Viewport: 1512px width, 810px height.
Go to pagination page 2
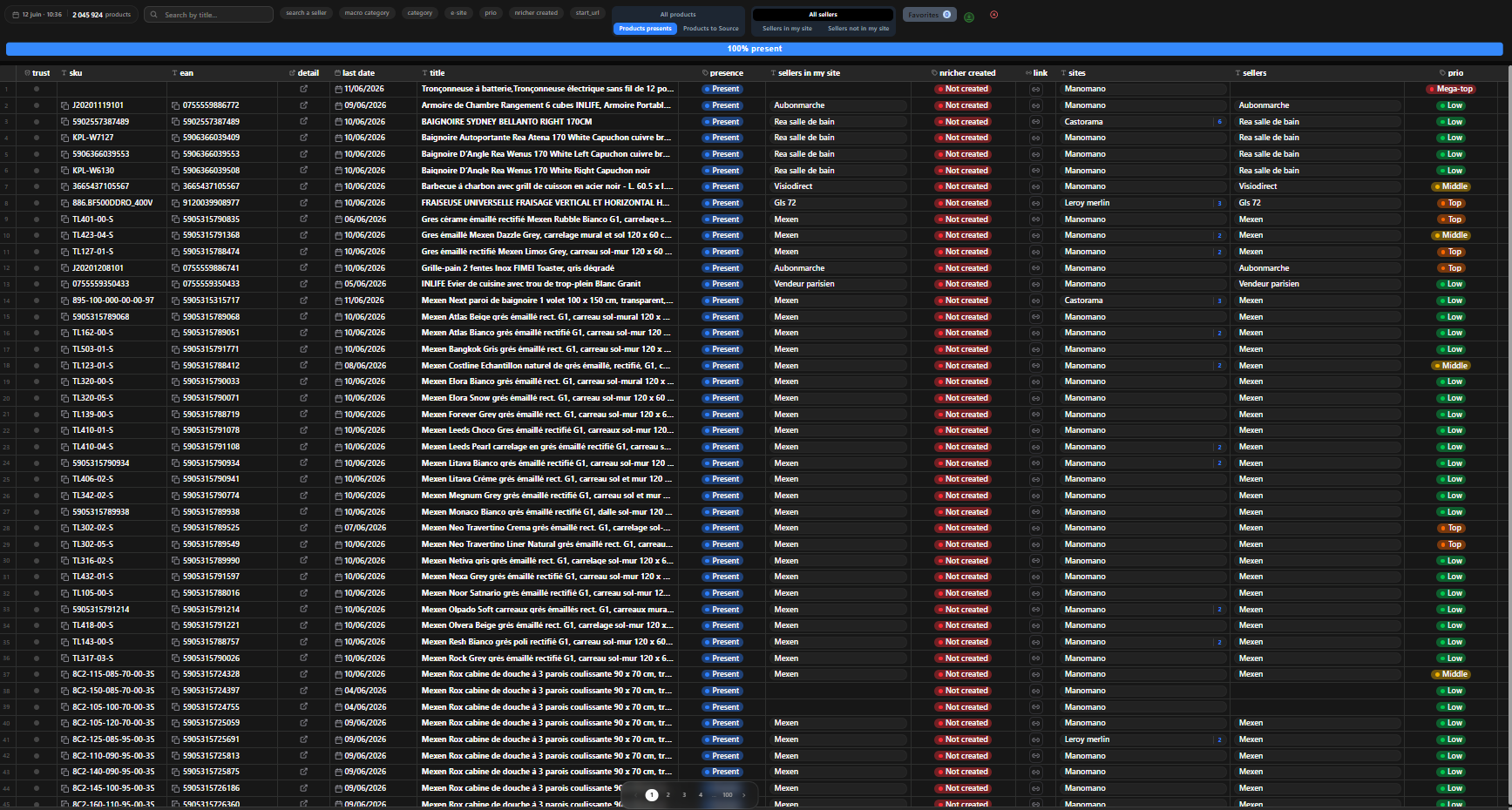(x=668, y=794)
